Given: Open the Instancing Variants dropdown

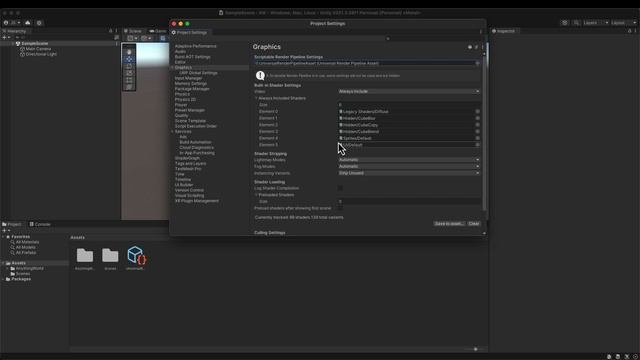Looking at the screenshot, I should click(409, 173).
